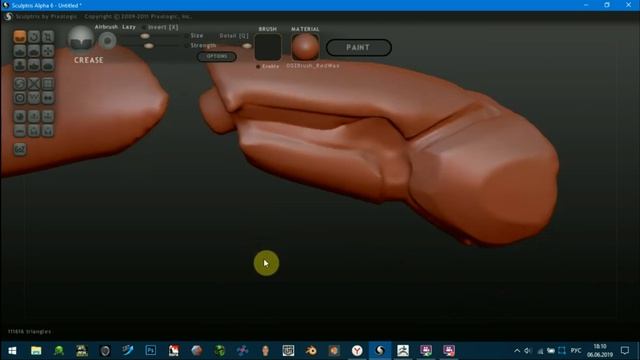Viewport: 640px width, 360px height.
Task: Open File Explorer from taskbar
Action: pos(36,351)
